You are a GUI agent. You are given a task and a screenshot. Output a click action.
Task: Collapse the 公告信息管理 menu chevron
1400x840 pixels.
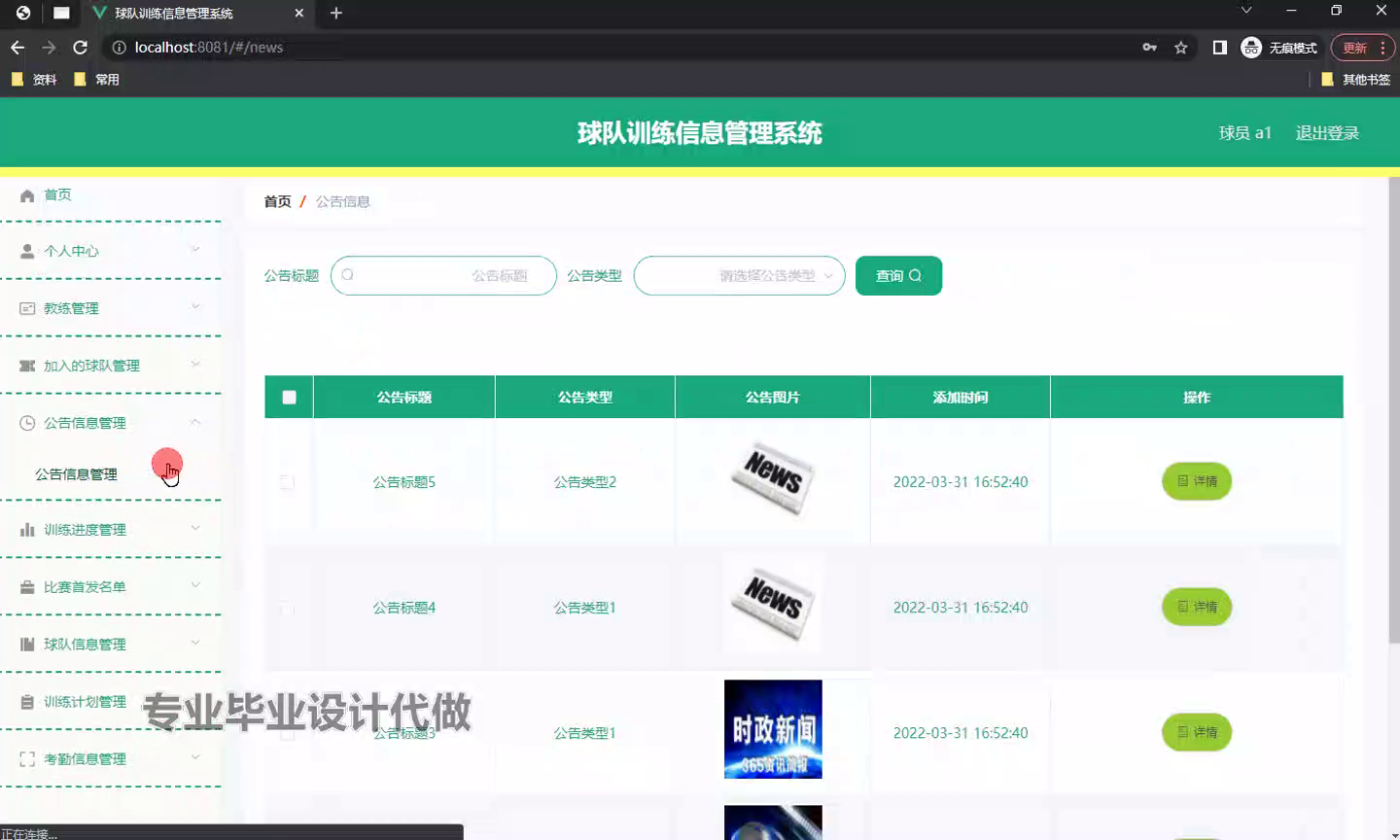click(194, 423)
